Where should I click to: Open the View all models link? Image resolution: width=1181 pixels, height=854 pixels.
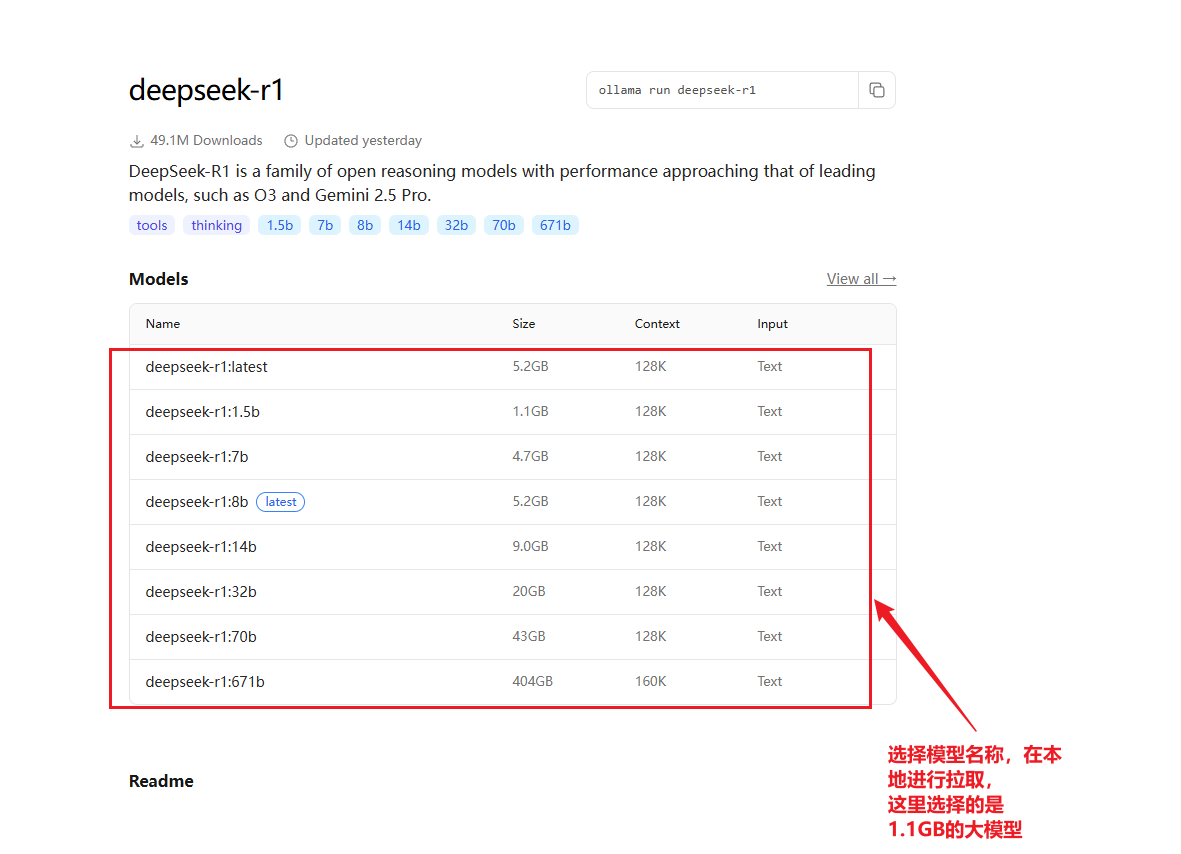pyautogui.click(x=861, y=279)
